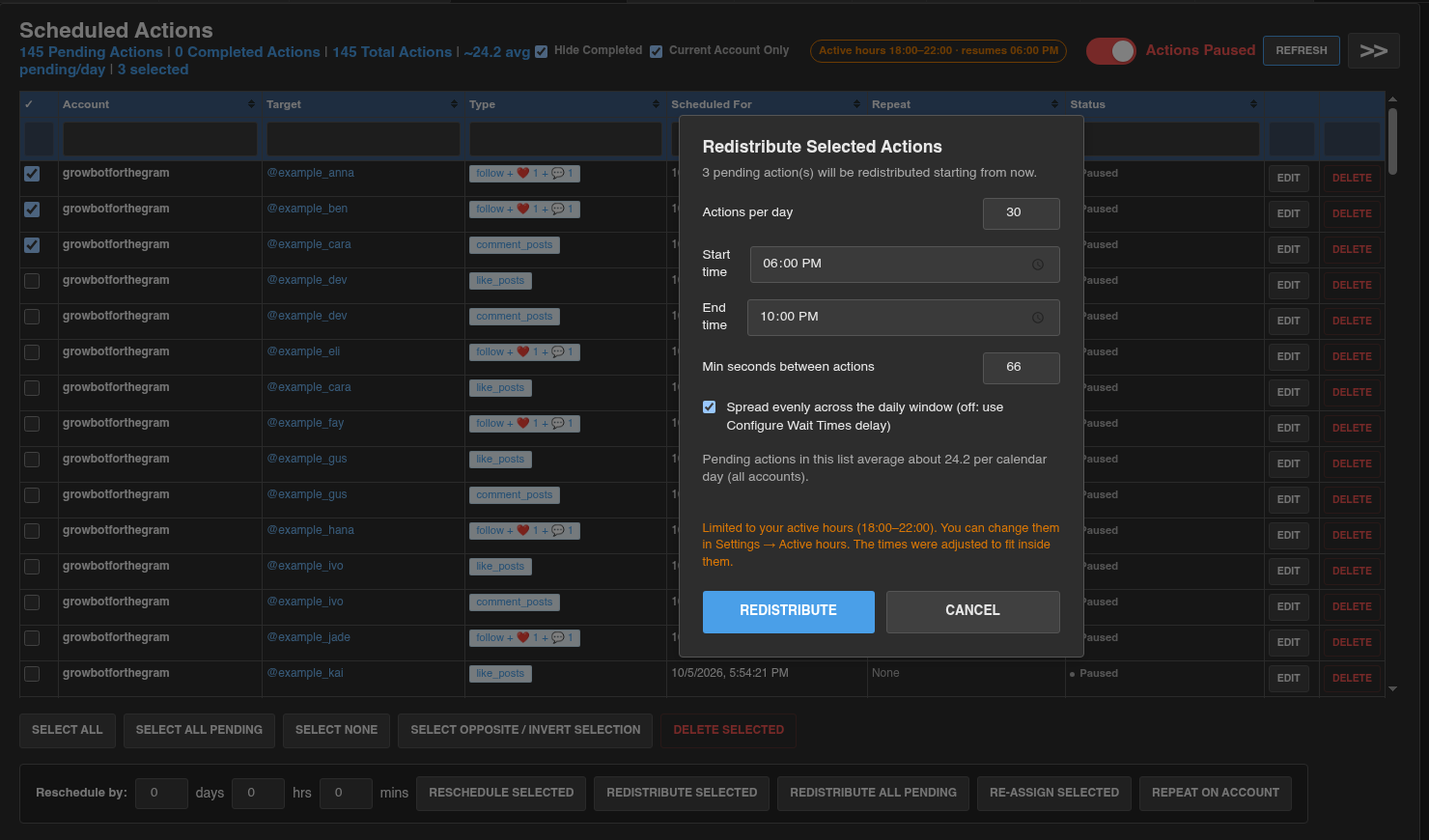Deselect the @example_ben row checkbox
The image size is (1429, 840).
click(x=32, y=210)
